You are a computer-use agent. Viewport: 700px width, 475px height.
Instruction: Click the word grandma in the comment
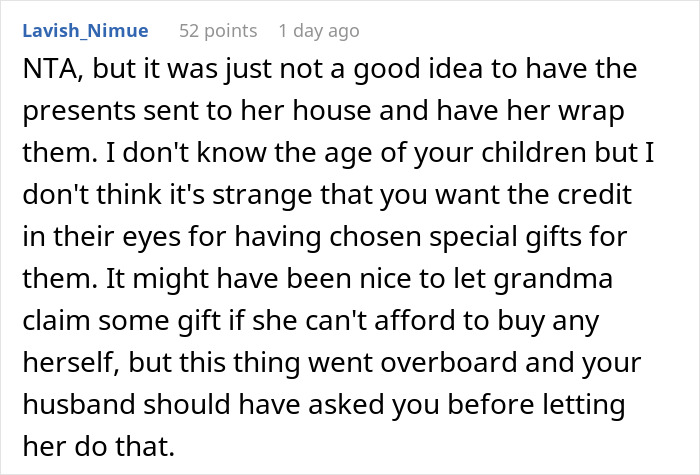pyautogui.click(x=553, y=279)
